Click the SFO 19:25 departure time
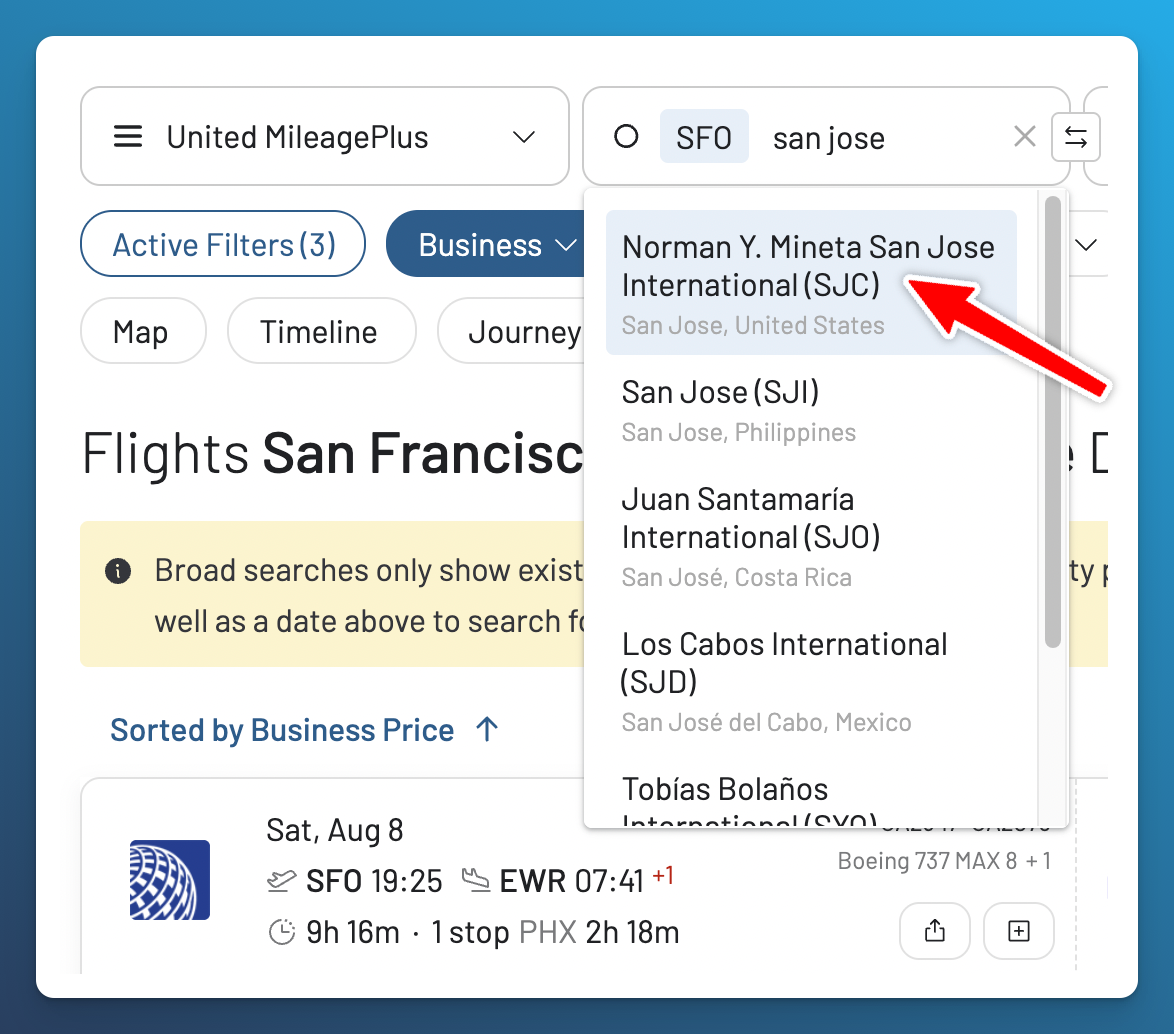This screenshot has width=1174, height=1034. [x=374, y=881]
